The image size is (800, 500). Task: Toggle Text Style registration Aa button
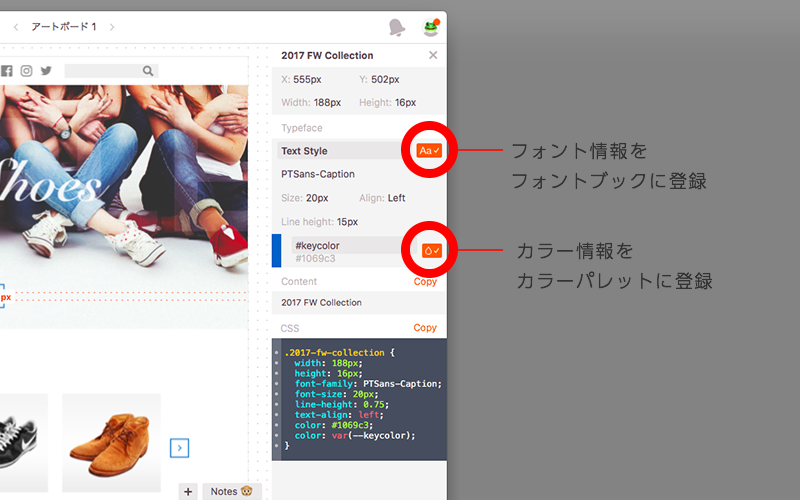click(429, 151)
